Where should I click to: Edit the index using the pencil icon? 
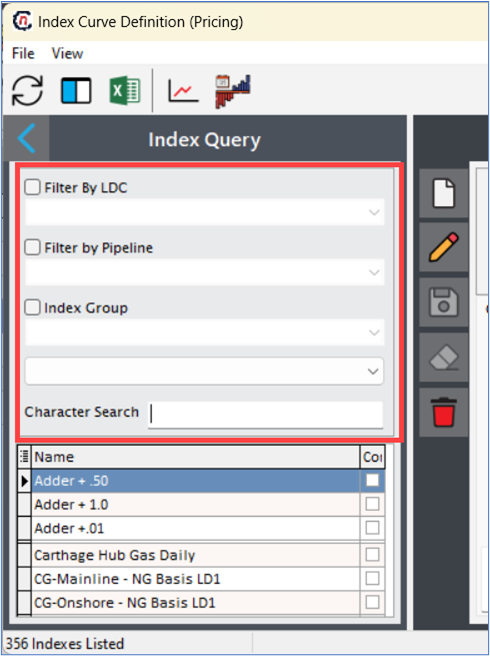(x=444, y=248)
